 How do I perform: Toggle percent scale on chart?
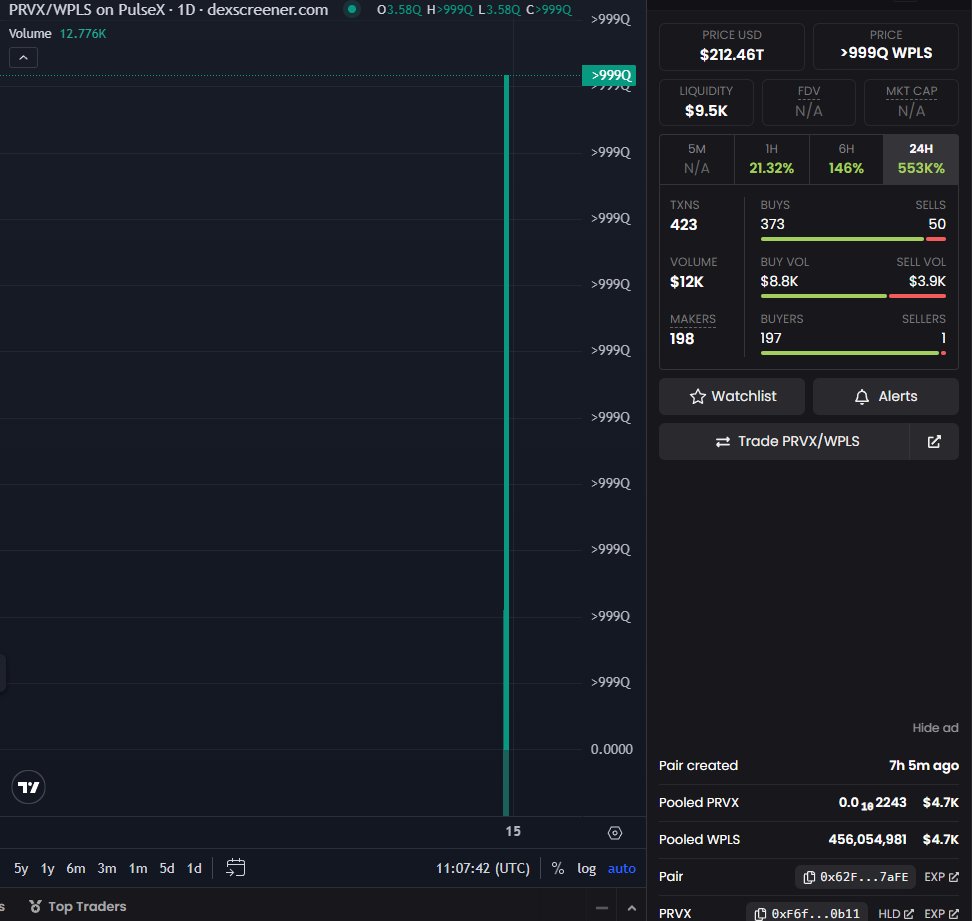click(x=558, y=868)
